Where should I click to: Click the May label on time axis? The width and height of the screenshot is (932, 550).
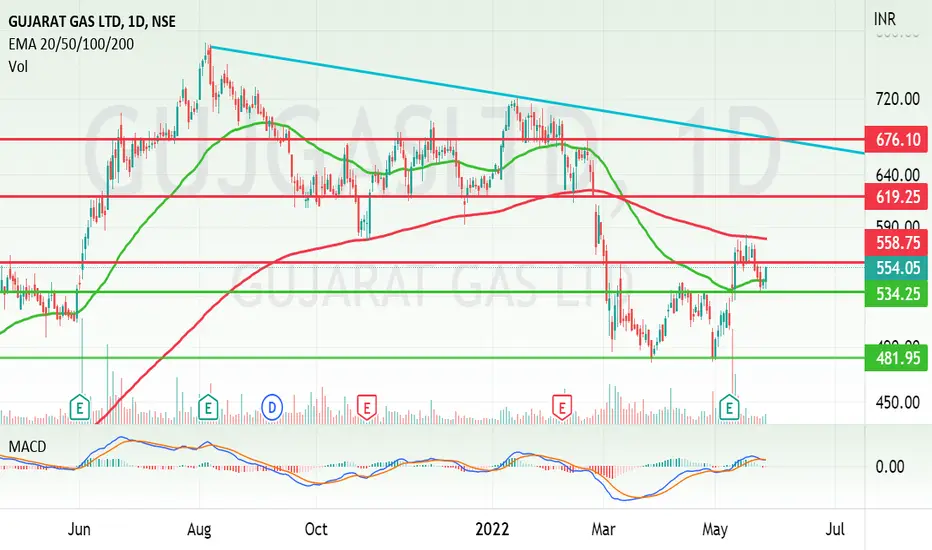point(715,529)
